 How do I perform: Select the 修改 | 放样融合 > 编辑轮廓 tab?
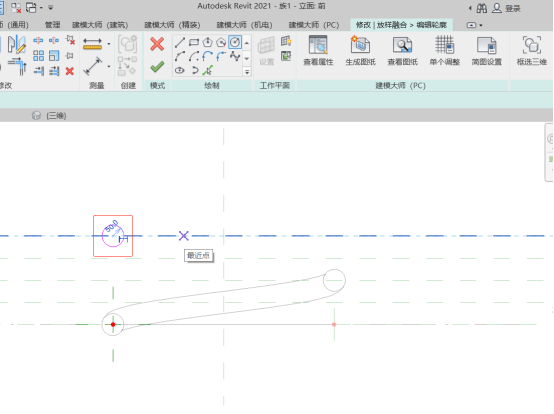pyautogui.click(x=401, y=25)
